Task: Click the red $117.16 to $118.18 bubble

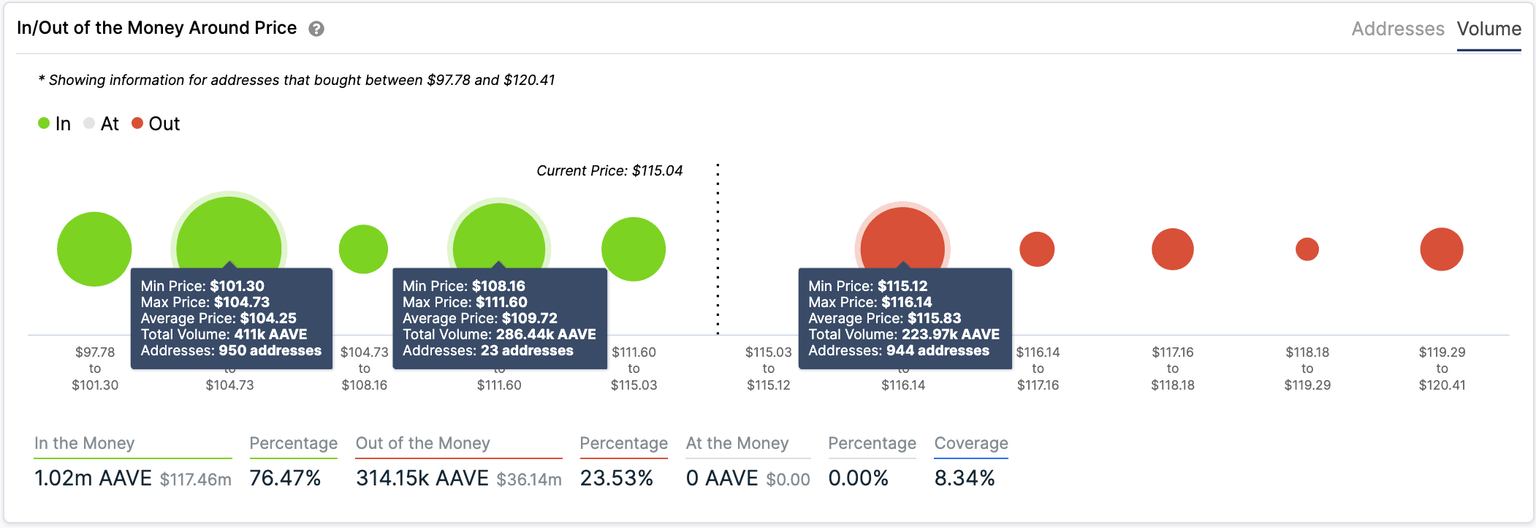Action: tap(1172, 249)
